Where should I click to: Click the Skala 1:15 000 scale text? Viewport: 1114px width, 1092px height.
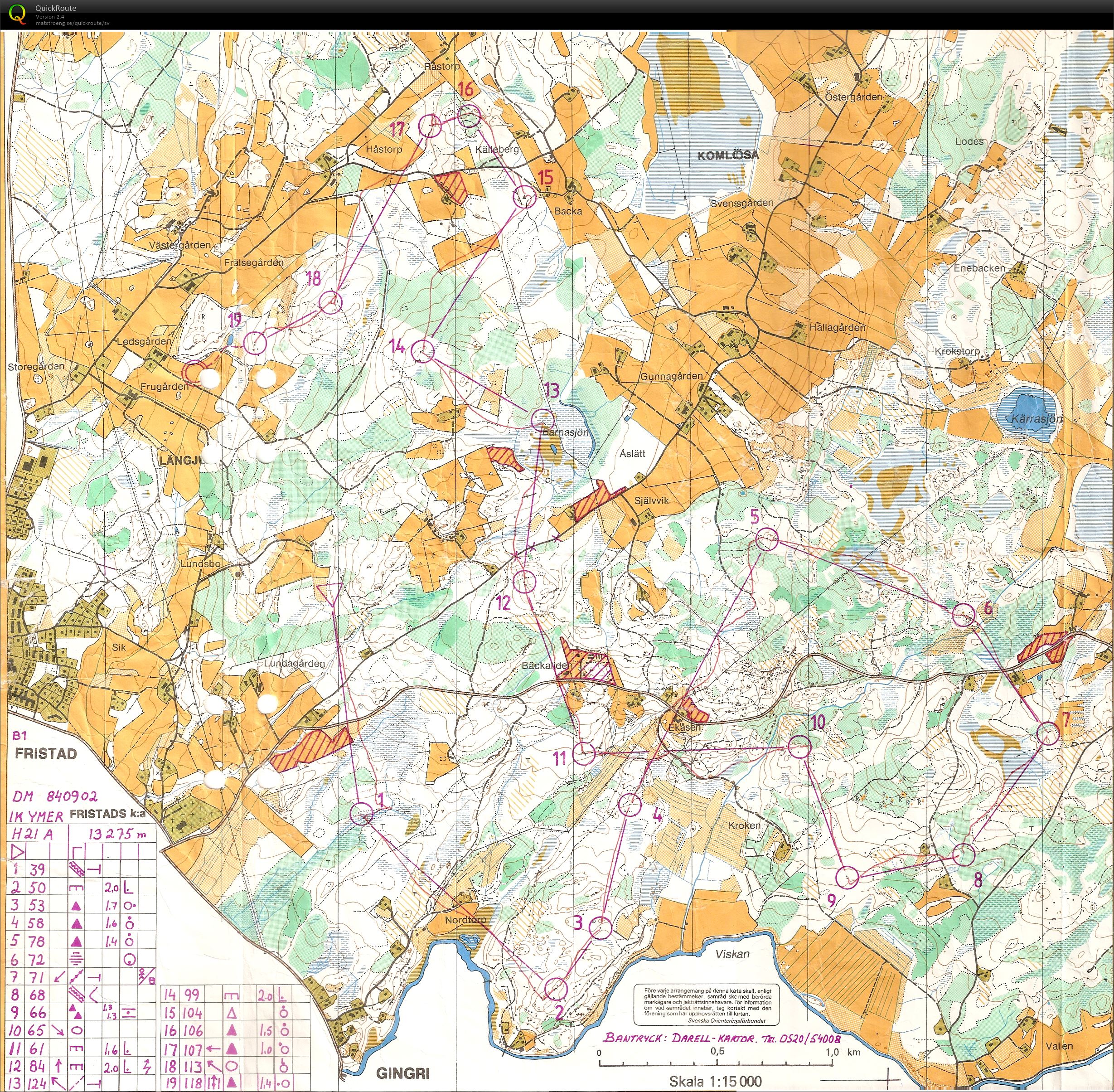click(715, 1081)
